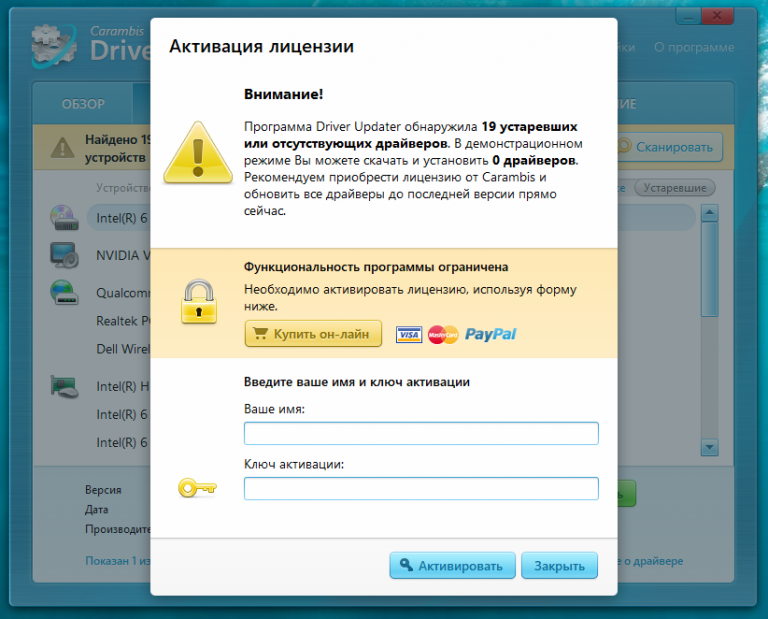Click the warning icon in the main window banner

(x=63, y=147)
